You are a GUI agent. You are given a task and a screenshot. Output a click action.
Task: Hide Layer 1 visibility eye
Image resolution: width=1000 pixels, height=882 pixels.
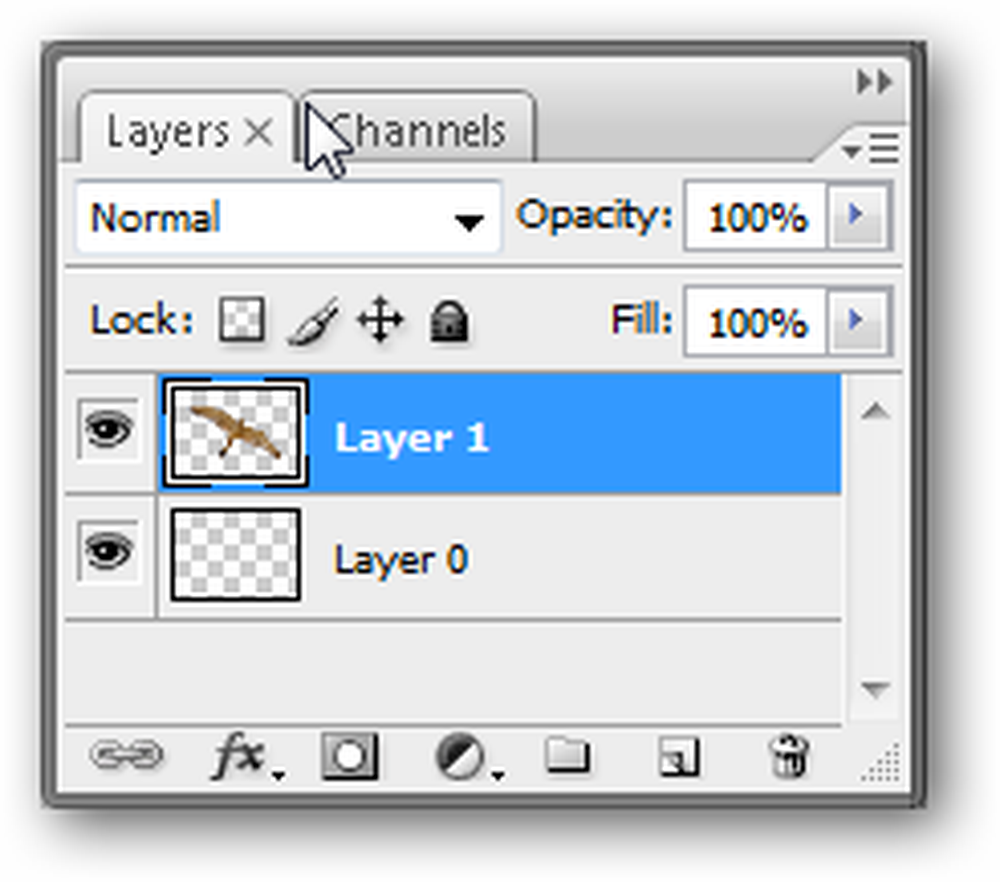(108, 431)
